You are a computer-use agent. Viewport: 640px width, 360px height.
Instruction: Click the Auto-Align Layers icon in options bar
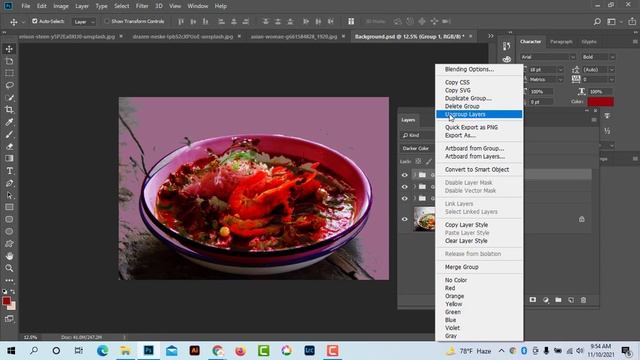click(x=351, y=21)
